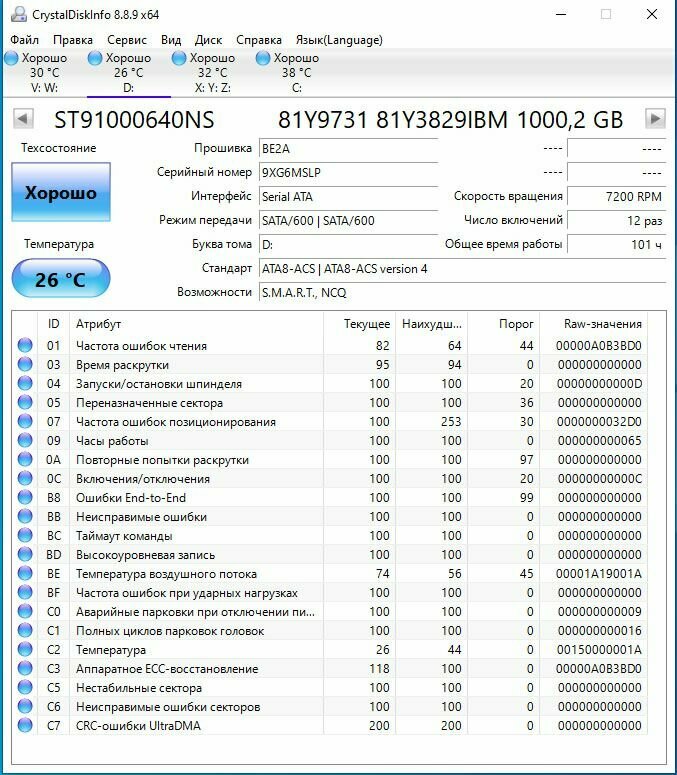Click status orb for attribute 03 Время раскрутки
Viewport: 677px width, 775px height.
click(25, 364)
